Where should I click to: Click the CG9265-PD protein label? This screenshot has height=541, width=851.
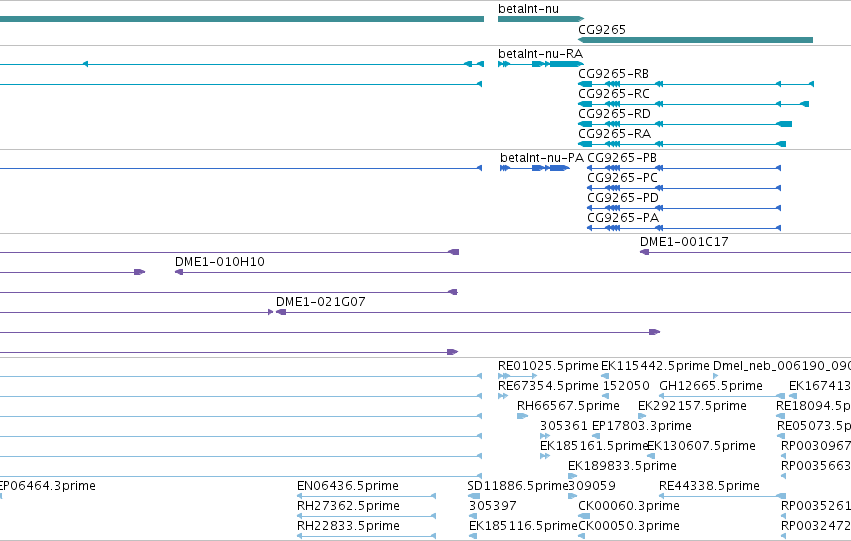click(623, 198)
